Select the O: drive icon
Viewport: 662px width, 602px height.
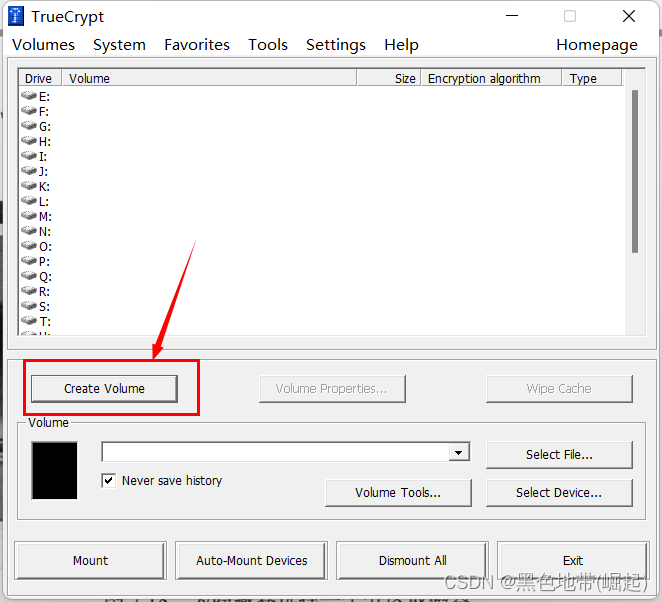coord(29,246)
